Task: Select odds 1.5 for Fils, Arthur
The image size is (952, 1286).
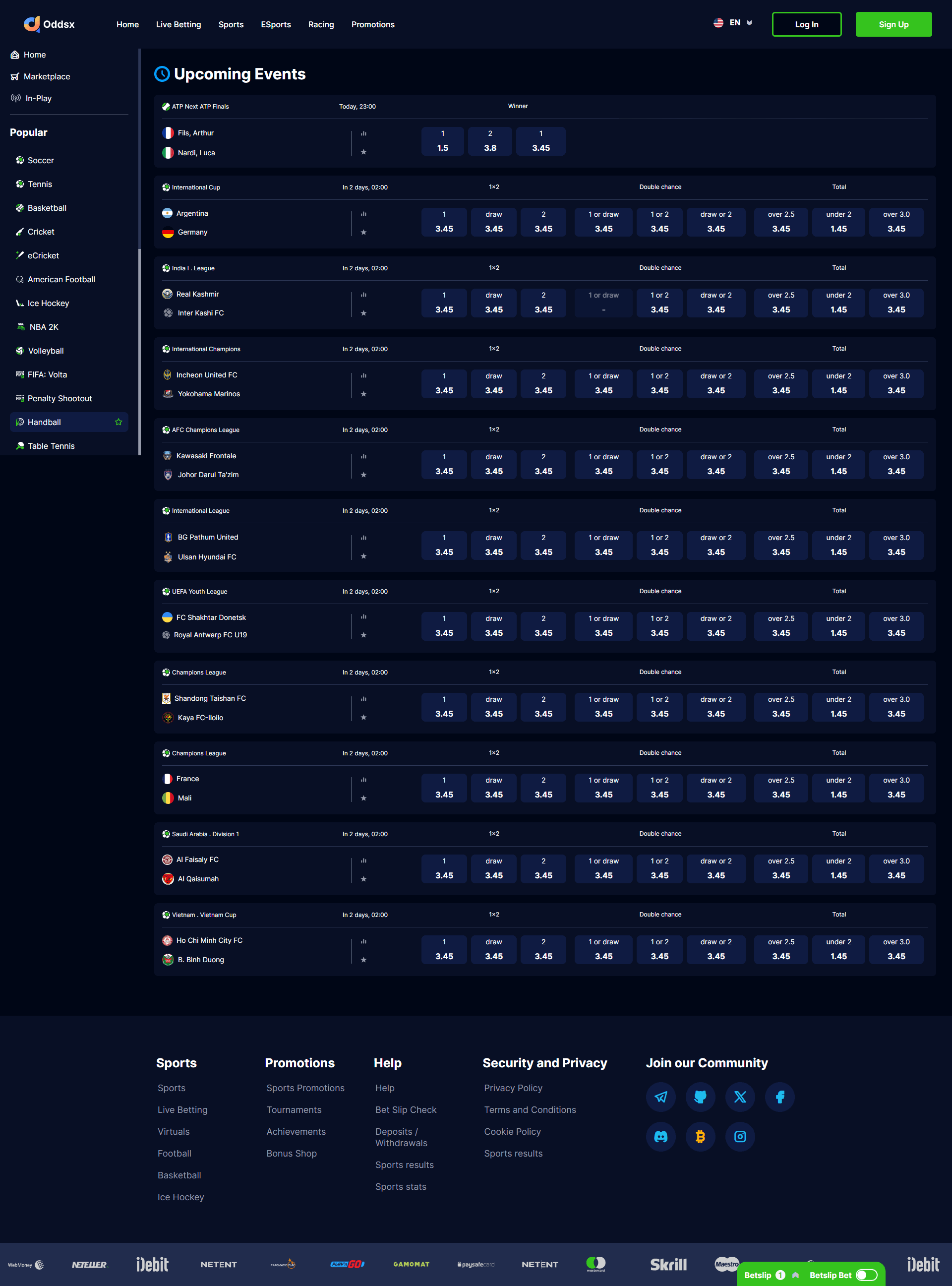Action: coord(442,141)
